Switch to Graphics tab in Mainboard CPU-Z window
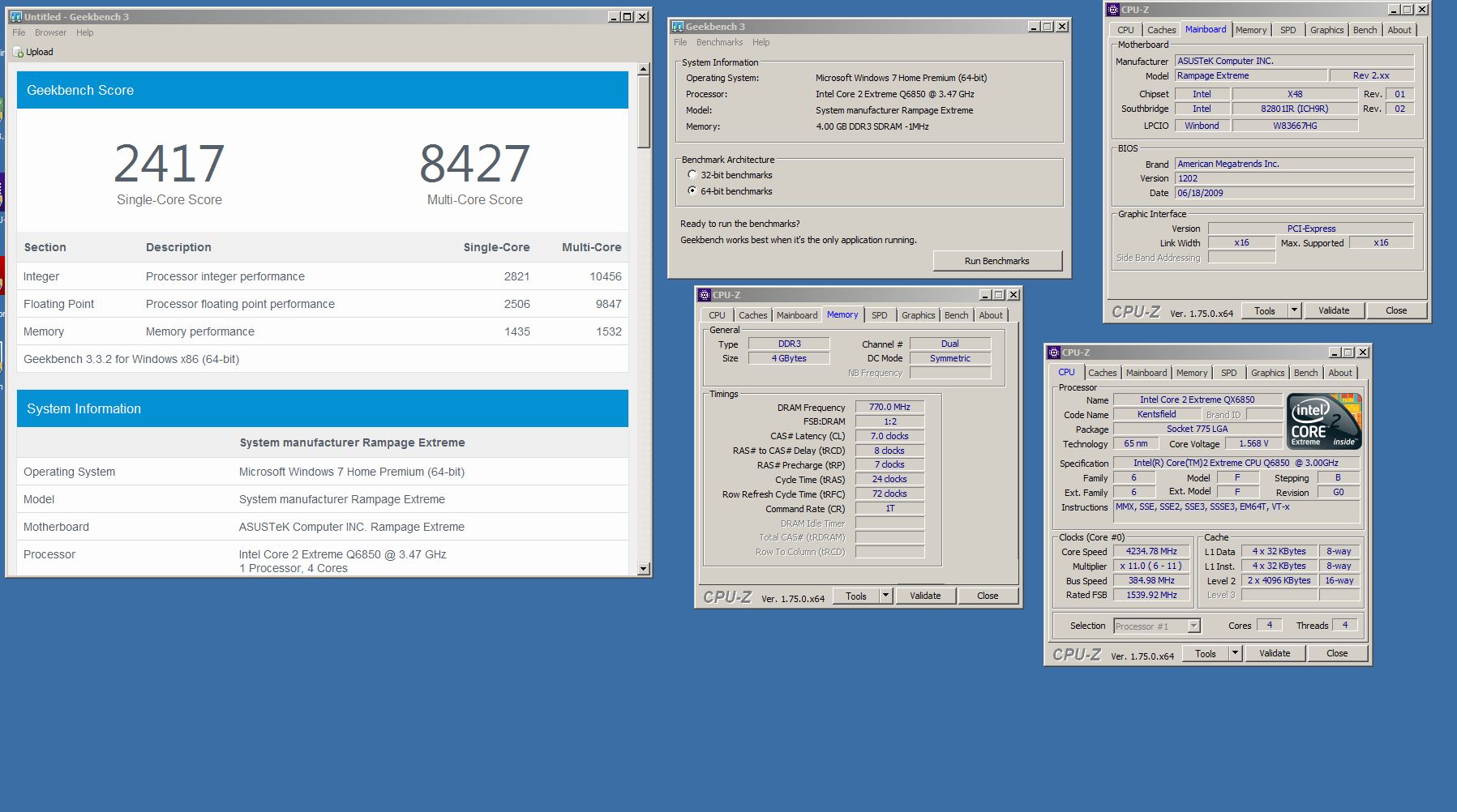 [1326, 30]
